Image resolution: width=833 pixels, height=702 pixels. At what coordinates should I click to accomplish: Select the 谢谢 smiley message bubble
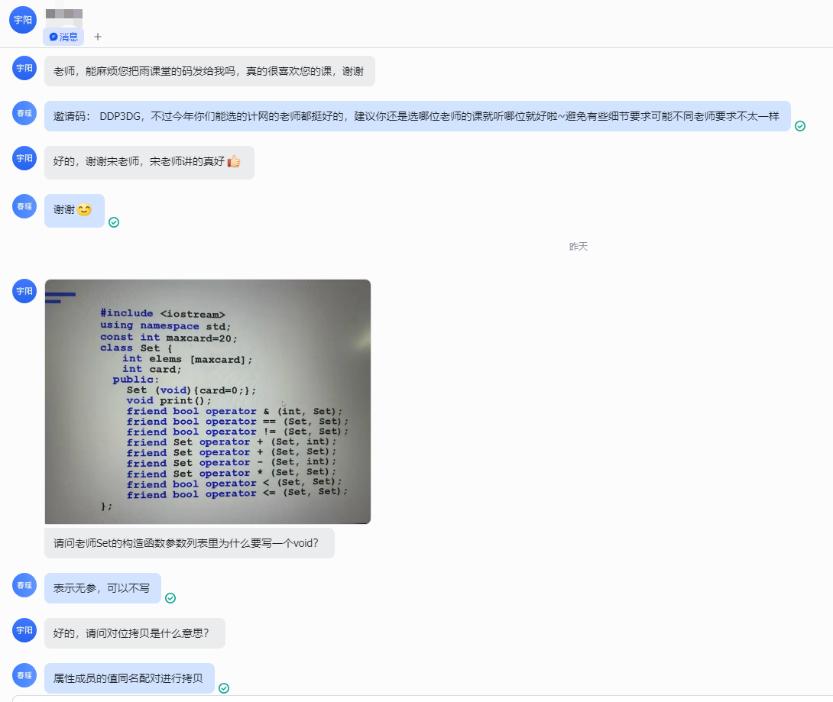74,210
